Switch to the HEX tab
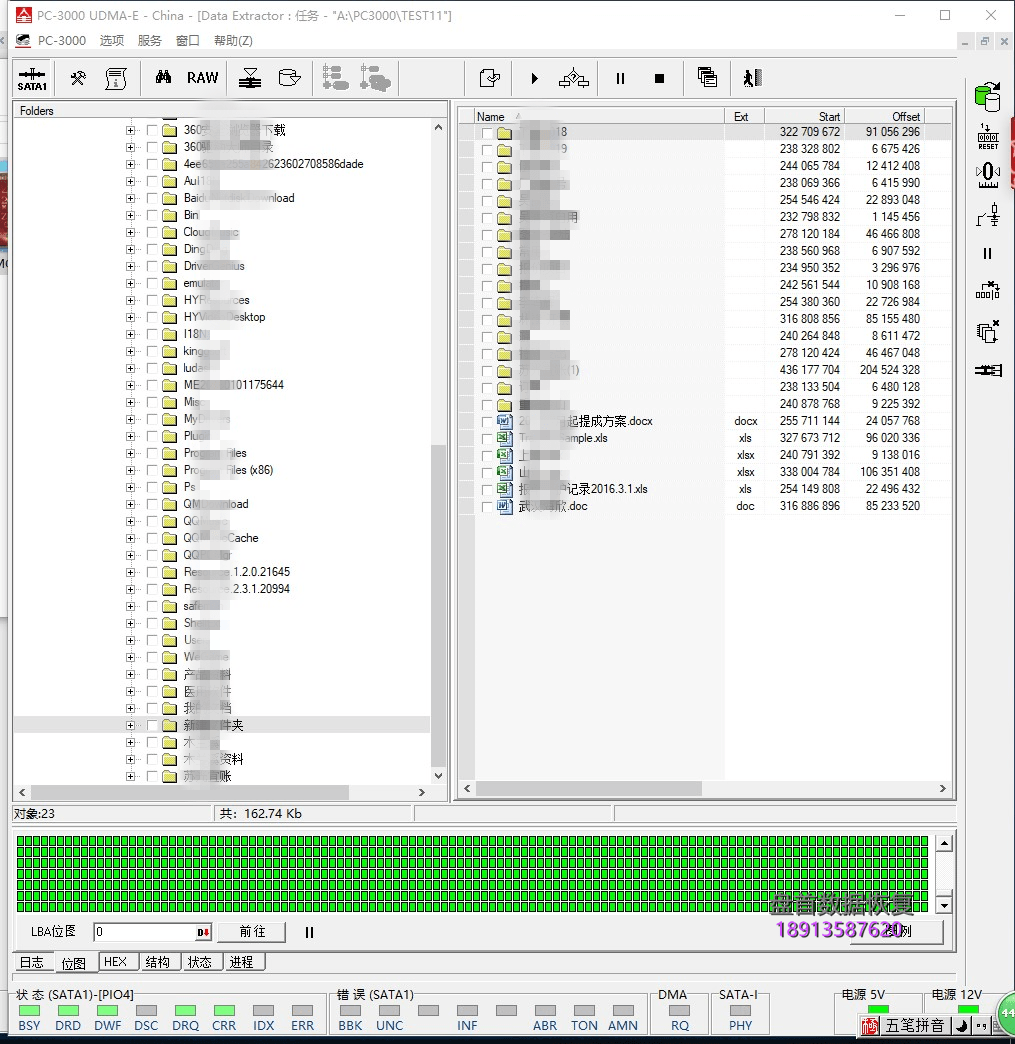The height and width of the screenshot is (1044, 1015). [115, 962]
